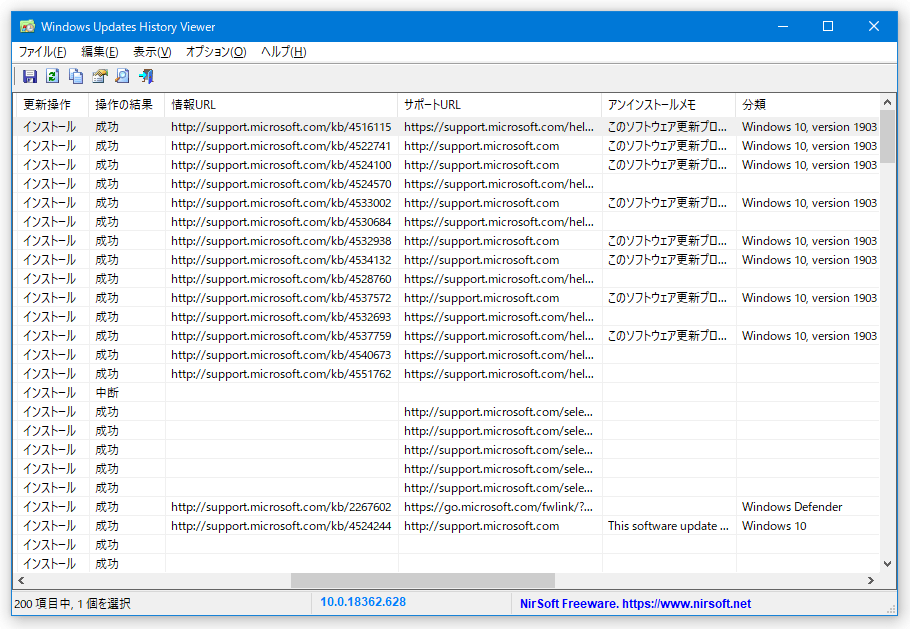This screenshot has height=629, width=910.
Task: Select the kb/4551762 info URL cell
Action: [x=281, y=374]
